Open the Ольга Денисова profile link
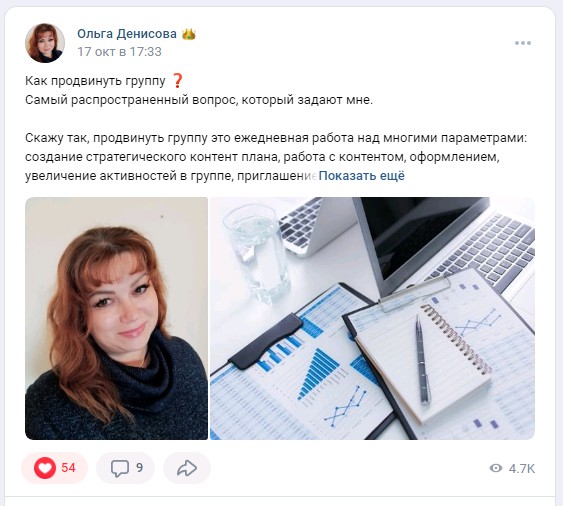This screenshot has width=563, height=506. point(127,34)
